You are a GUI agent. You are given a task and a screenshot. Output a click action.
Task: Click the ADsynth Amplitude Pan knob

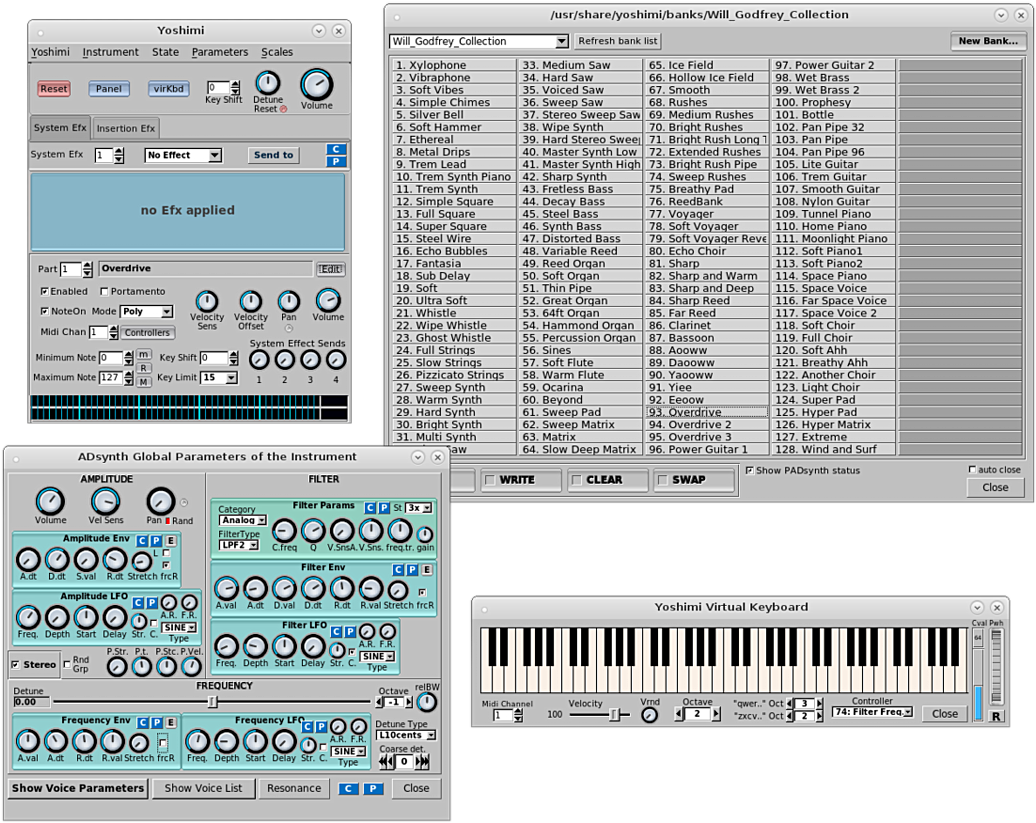point(160,501)
